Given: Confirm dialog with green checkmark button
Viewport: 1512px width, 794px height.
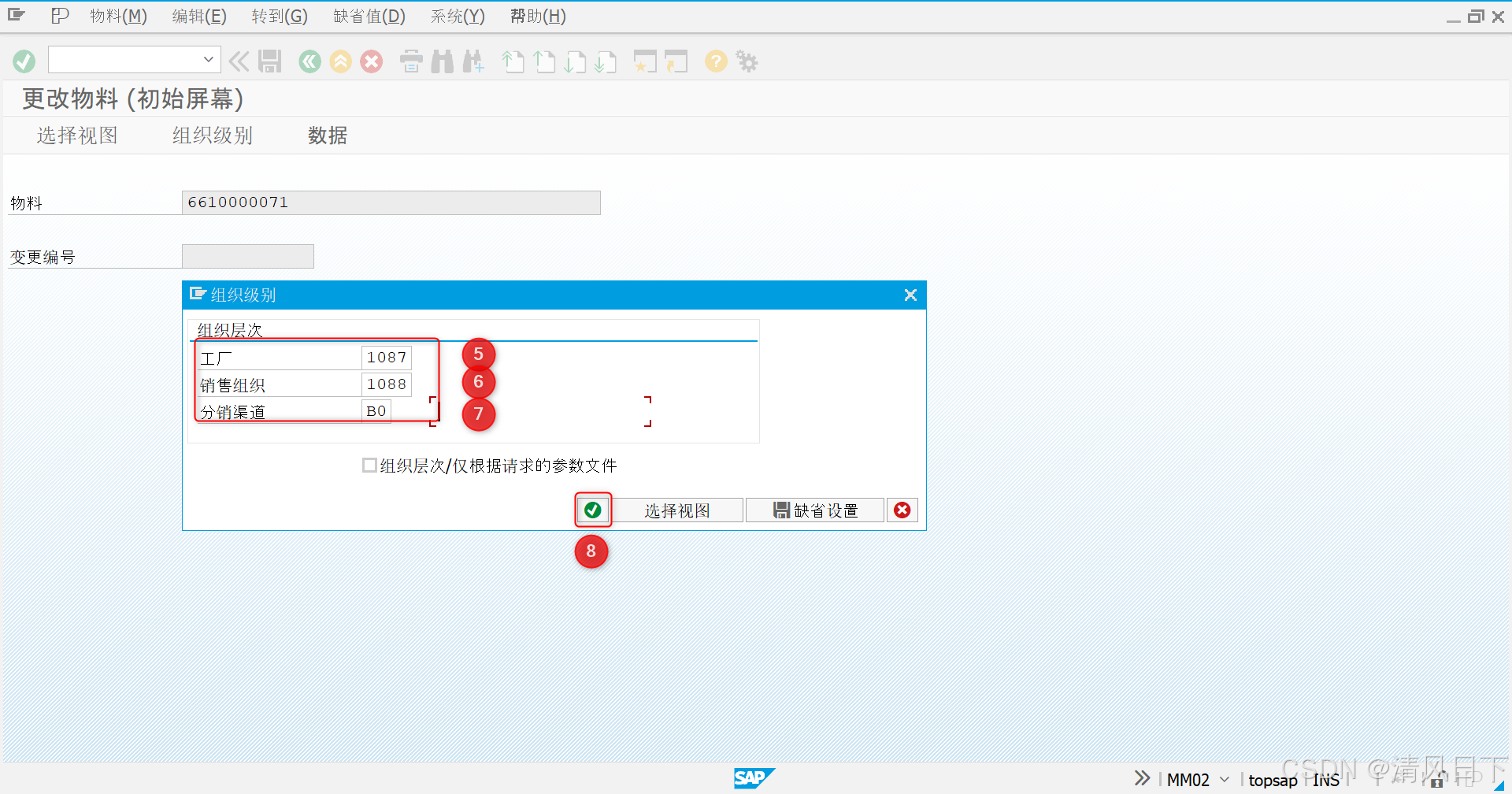Looking at the screenshot, I should tap(593, 510).
